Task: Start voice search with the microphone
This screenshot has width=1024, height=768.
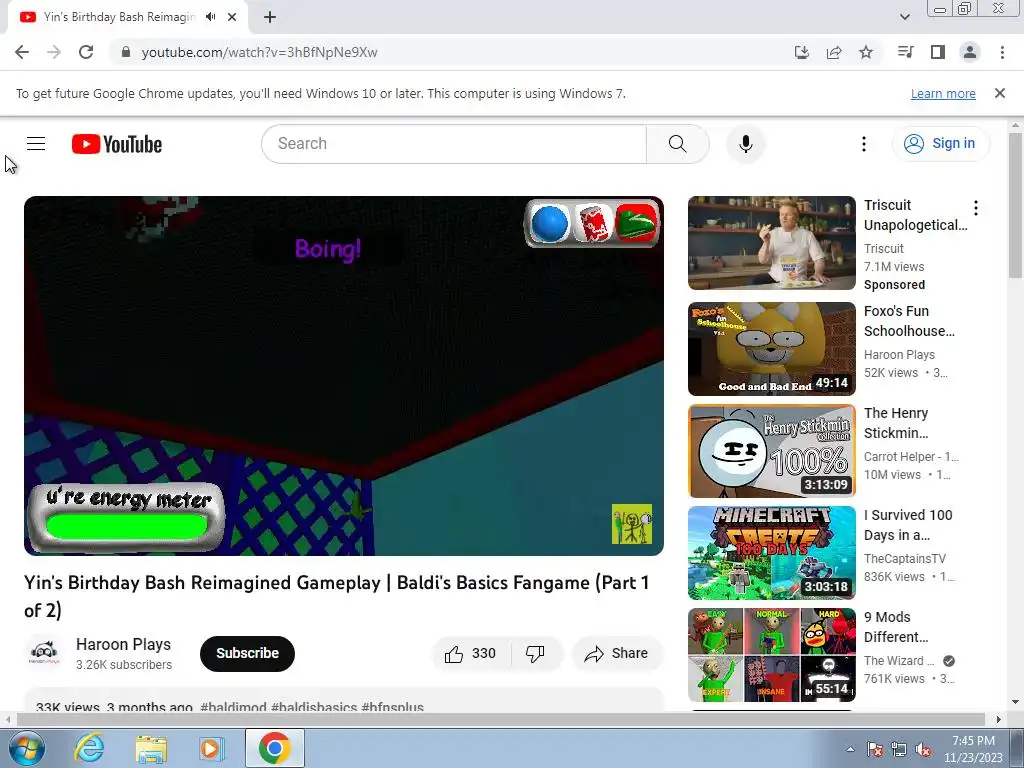Action: pos(746,144)
